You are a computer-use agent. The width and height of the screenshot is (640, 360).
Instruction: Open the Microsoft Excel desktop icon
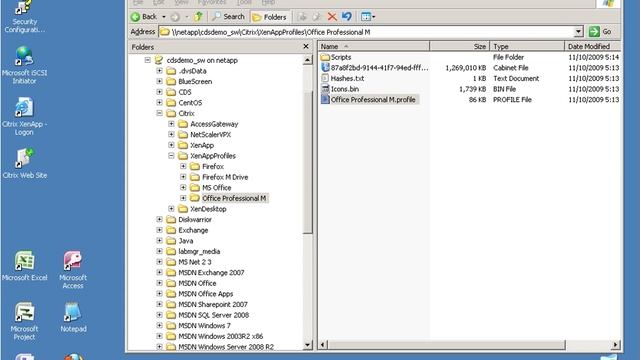click(24, 266)
